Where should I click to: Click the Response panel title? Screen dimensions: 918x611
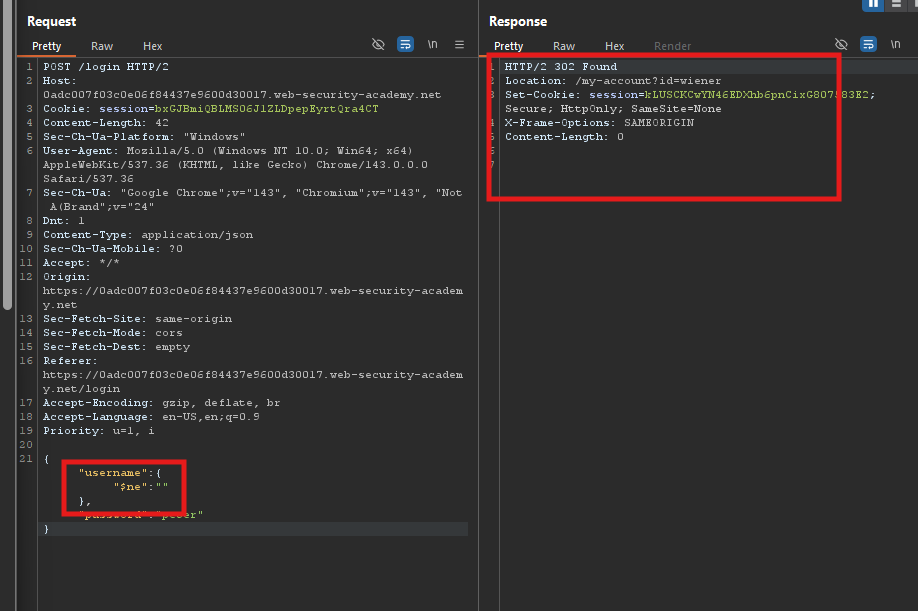(x=518, y=22)
